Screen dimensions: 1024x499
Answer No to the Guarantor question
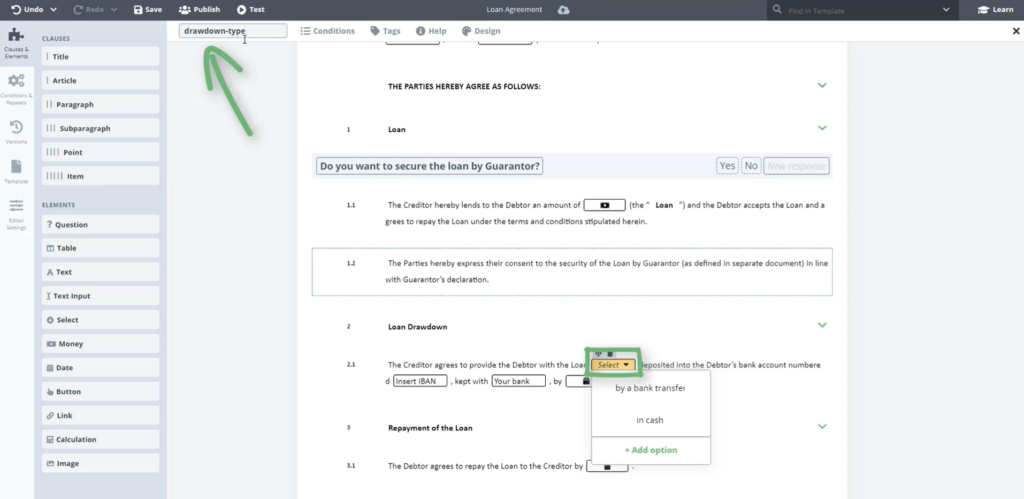pyautogui.click(x=751, y=166)
